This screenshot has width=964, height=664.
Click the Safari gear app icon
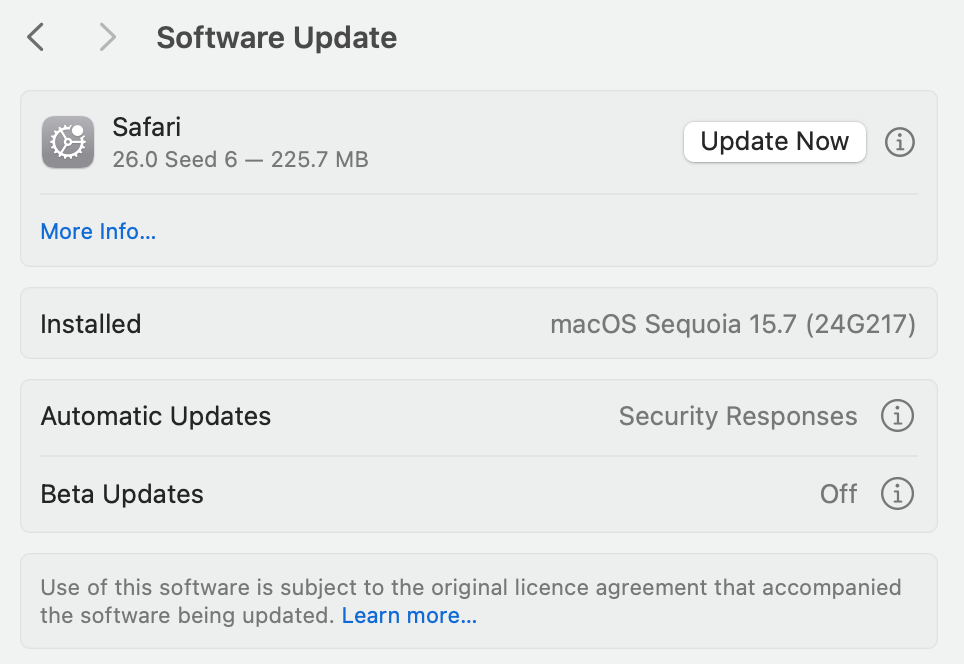(68, 142)
